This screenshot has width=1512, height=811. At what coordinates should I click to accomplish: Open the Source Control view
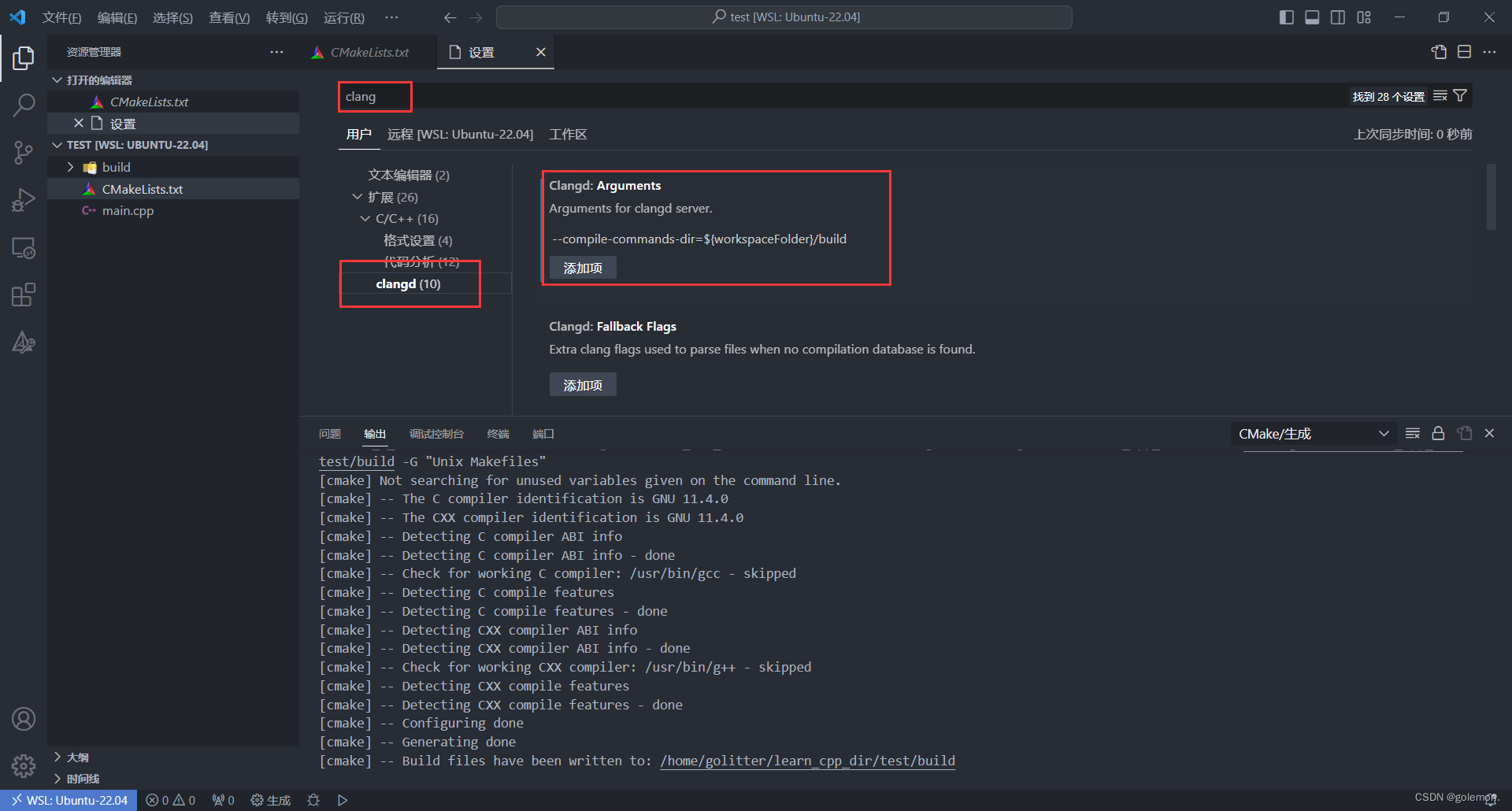[24, 152]
